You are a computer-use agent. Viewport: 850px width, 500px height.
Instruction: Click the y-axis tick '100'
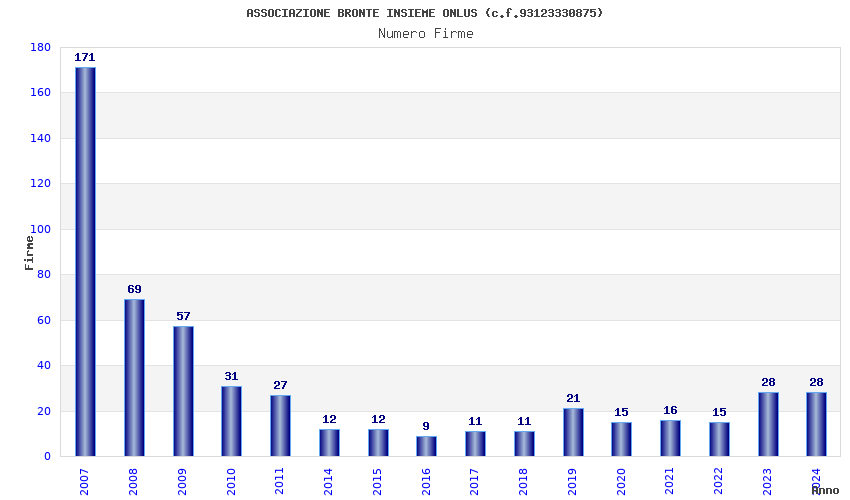tap(41, 229)
